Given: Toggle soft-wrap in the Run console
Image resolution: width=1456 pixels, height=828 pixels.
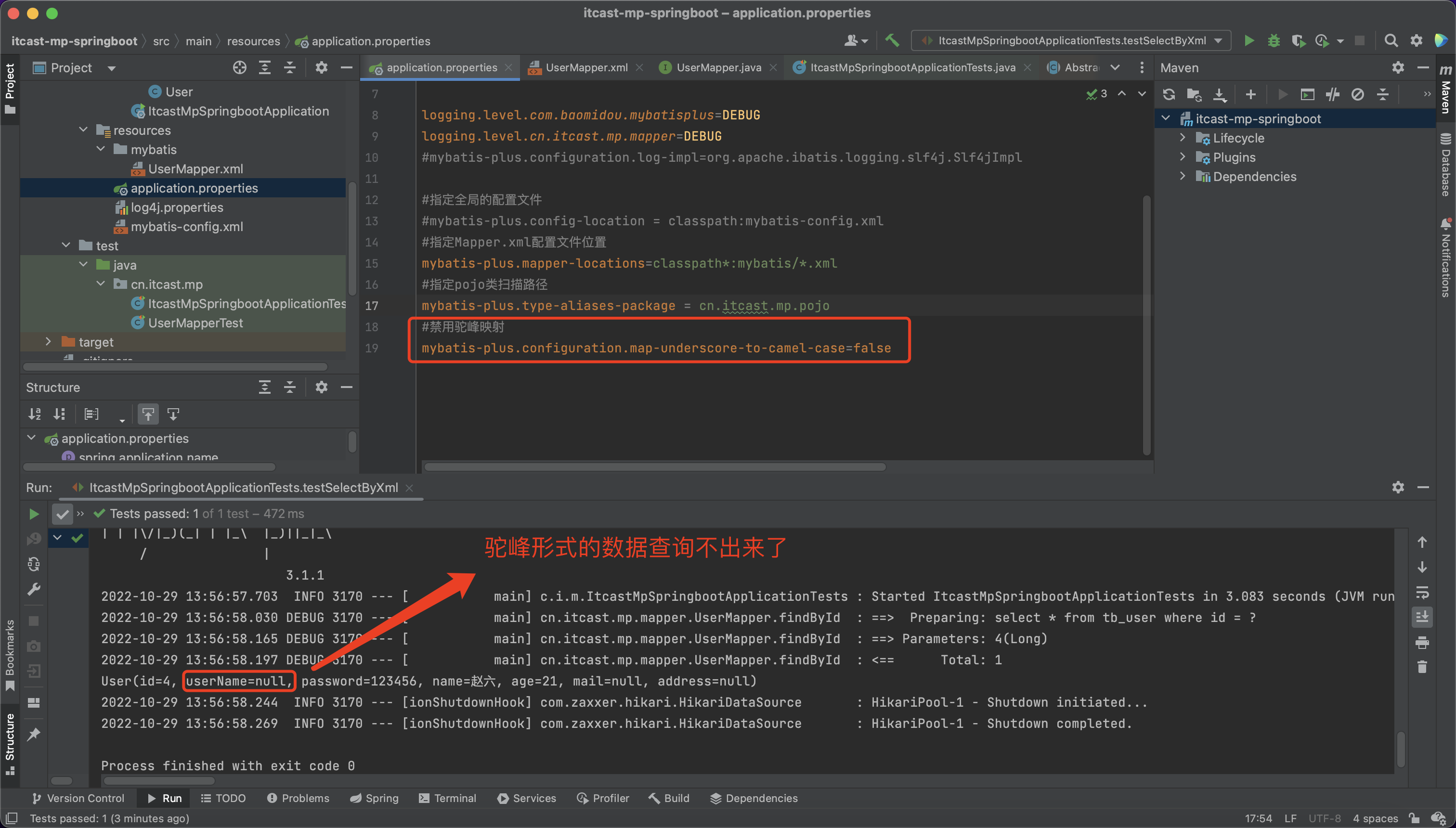Looking at the screenshot, I should (x=1422, y=593).
